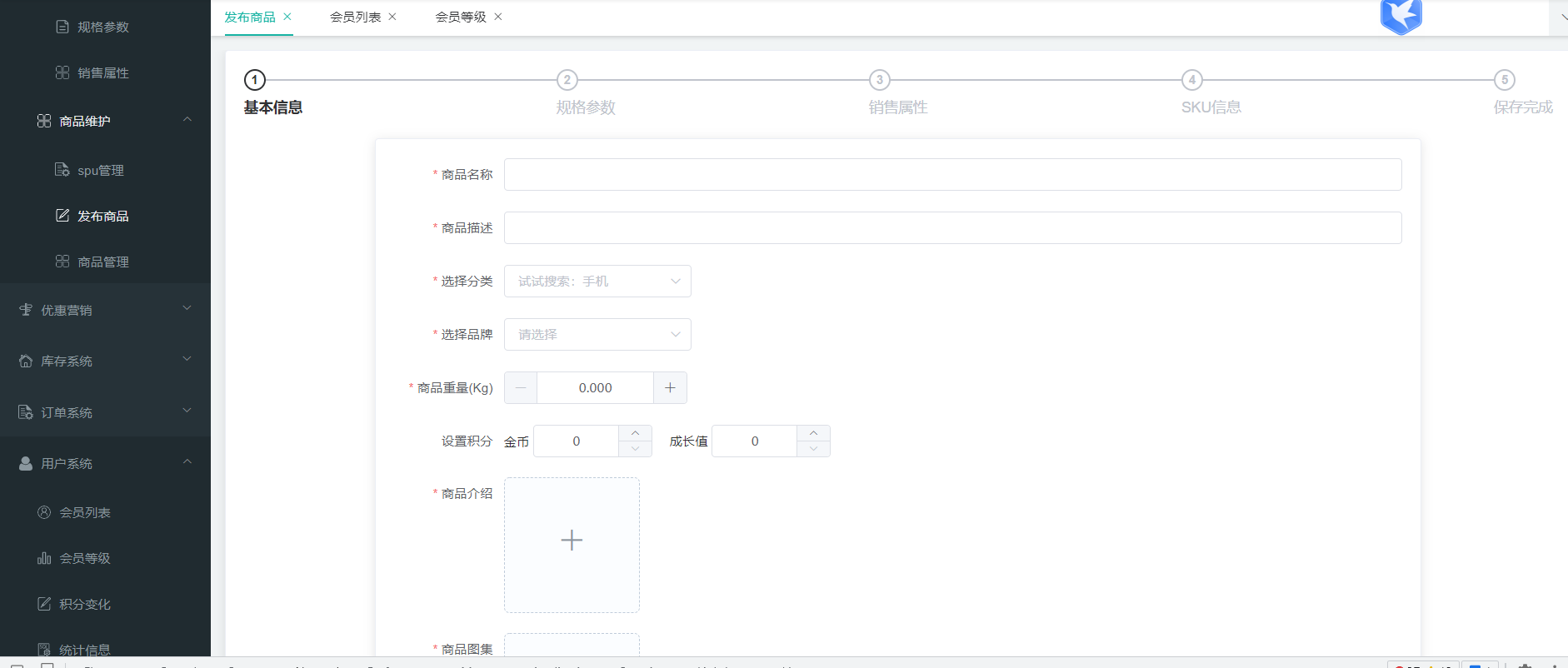Upload image in 商品介绍 plus box
The width and height of the screenshot is (1568, 668).
coord(572,545)
